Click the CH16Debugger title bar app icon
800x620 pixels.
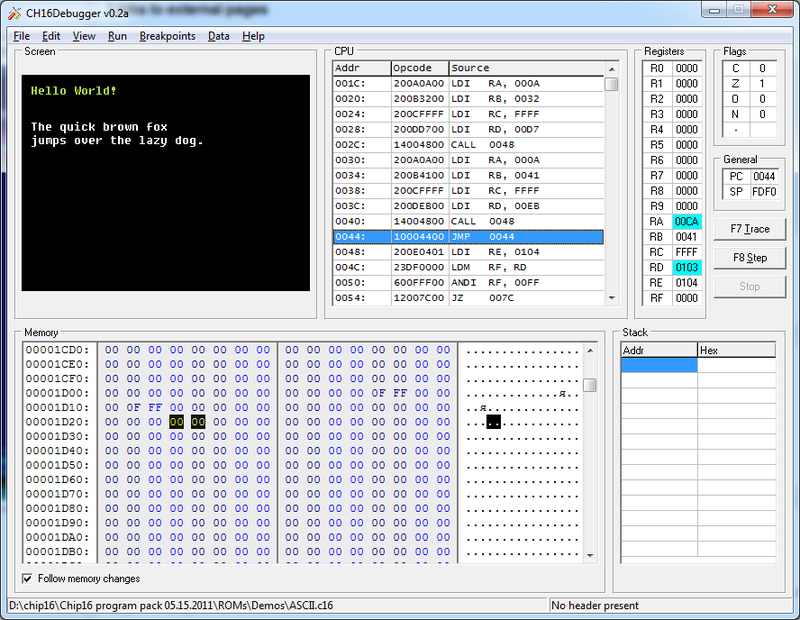click(x=14, y=13)
